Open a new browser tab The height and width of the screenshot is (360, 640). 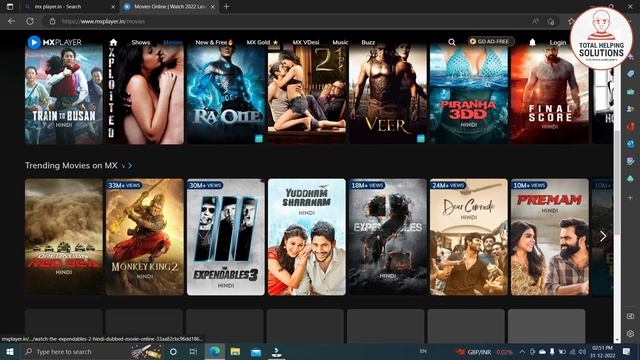(226, 7)
